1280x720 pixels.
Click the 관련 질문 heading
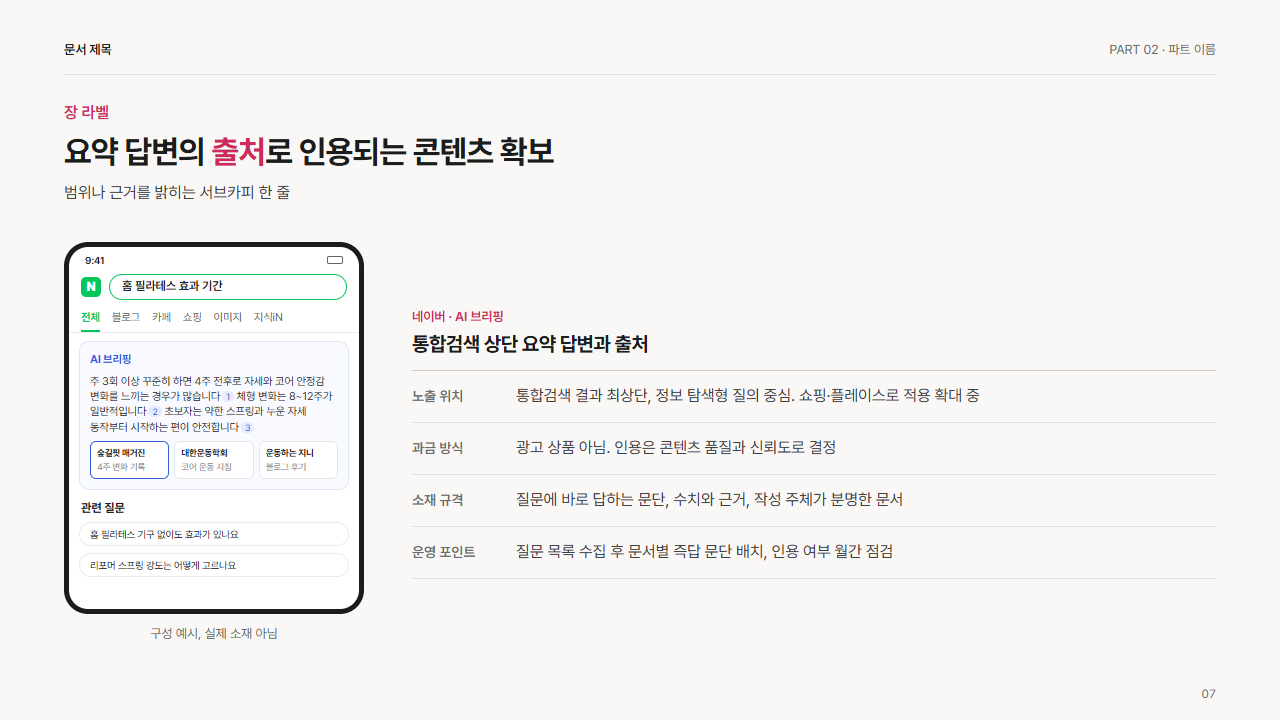click(x=103, y=507)
